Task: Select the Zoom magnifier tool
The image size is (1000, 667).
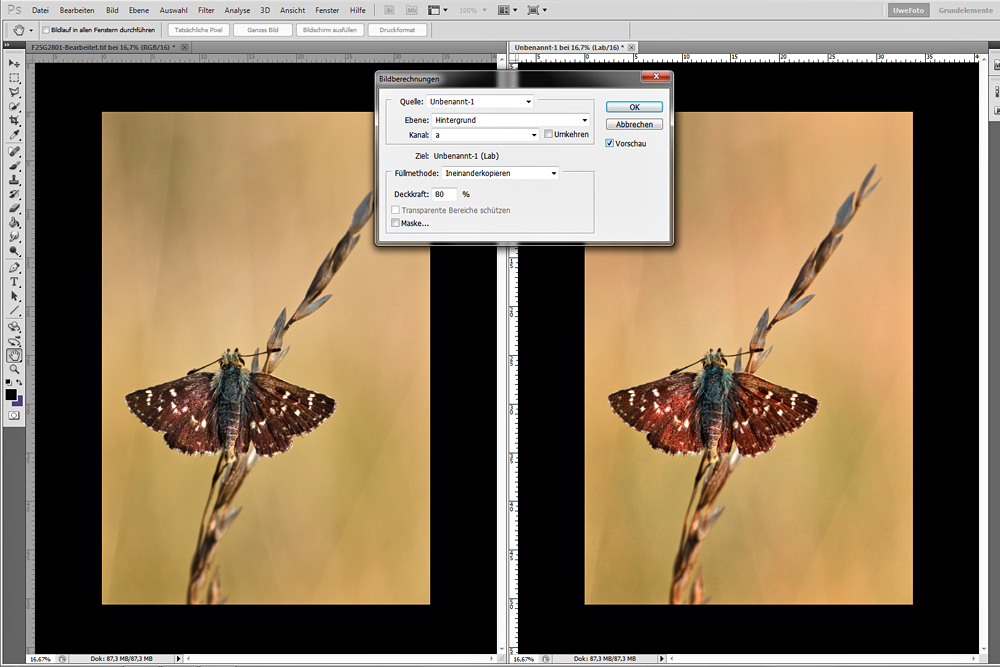Action: [15, 369]
